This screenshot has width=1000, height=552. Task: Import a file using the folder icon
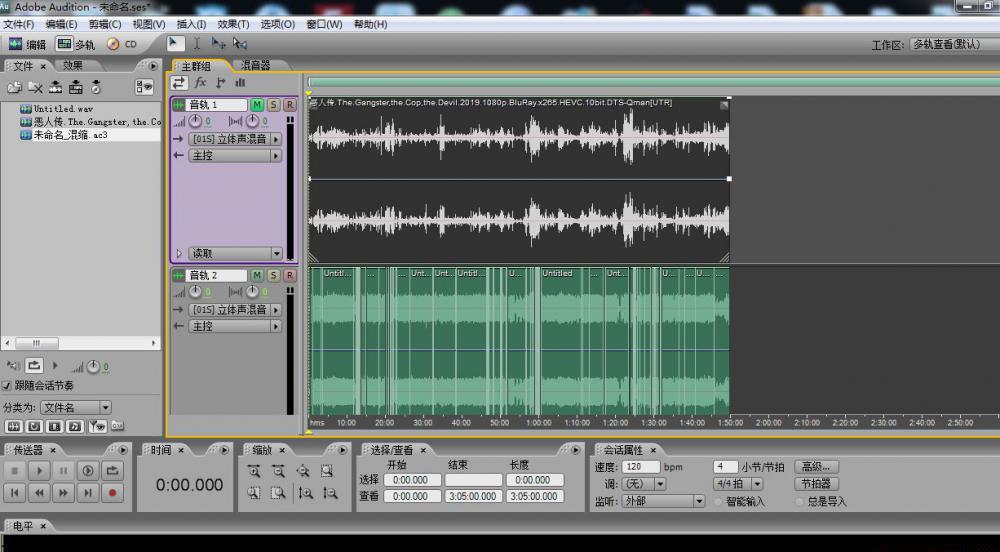[14, 87]
